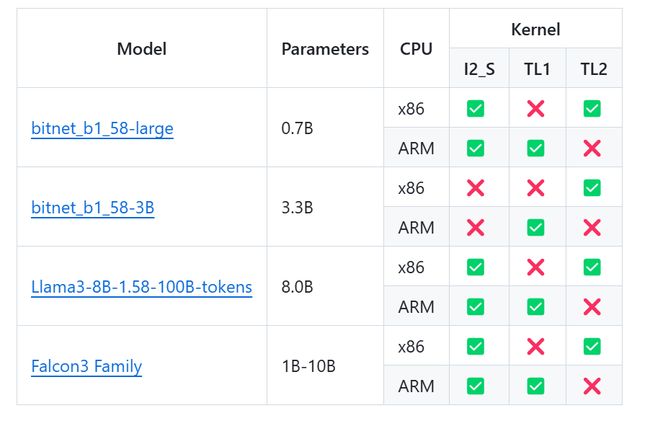Click the x86 cell for Falcon3 Family
Image resolution: width=650 pixels, height=421 pixels.
(x=416, y=347)
